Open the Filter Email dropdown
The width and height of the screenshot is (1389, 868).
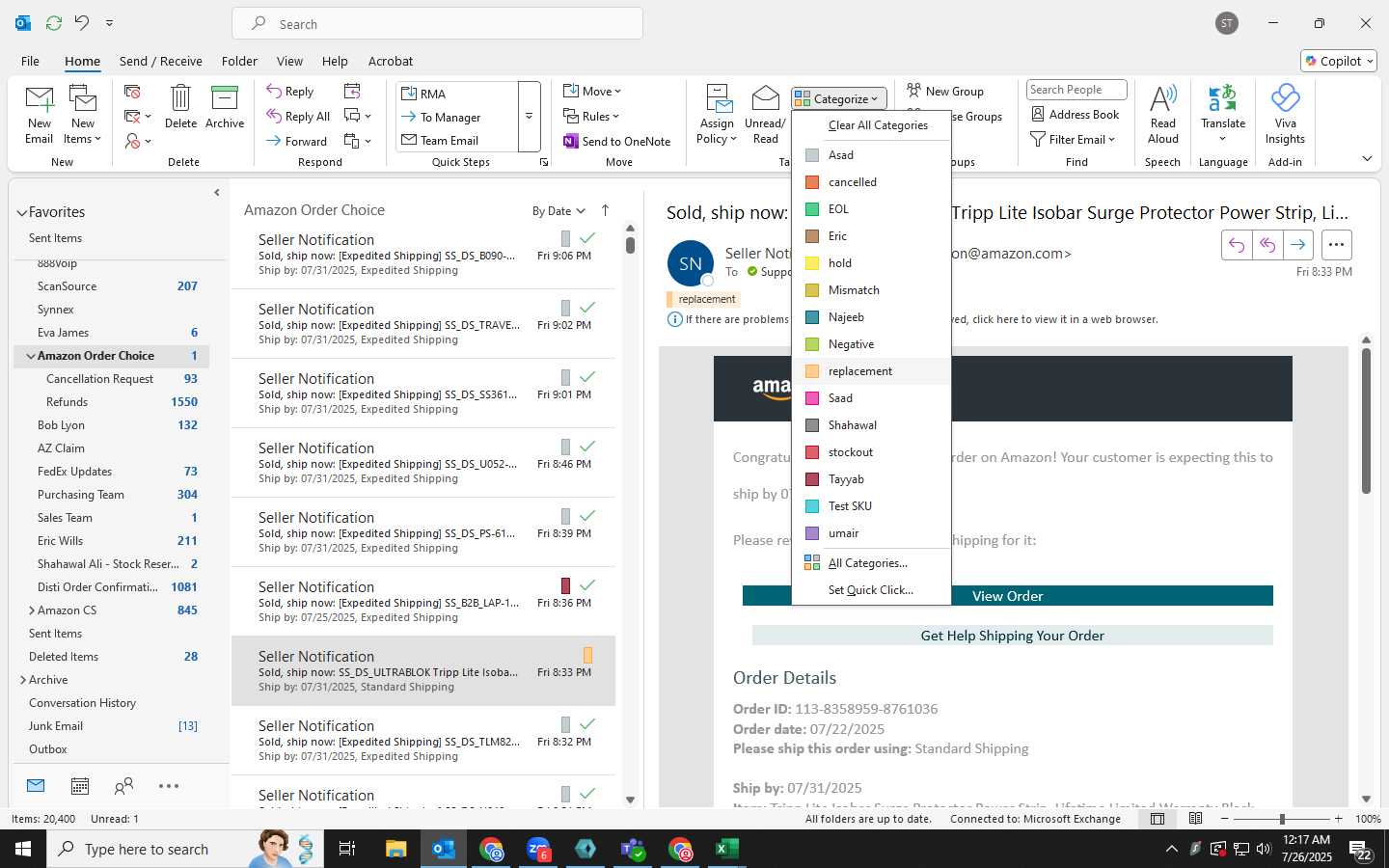coord(1073,140)
